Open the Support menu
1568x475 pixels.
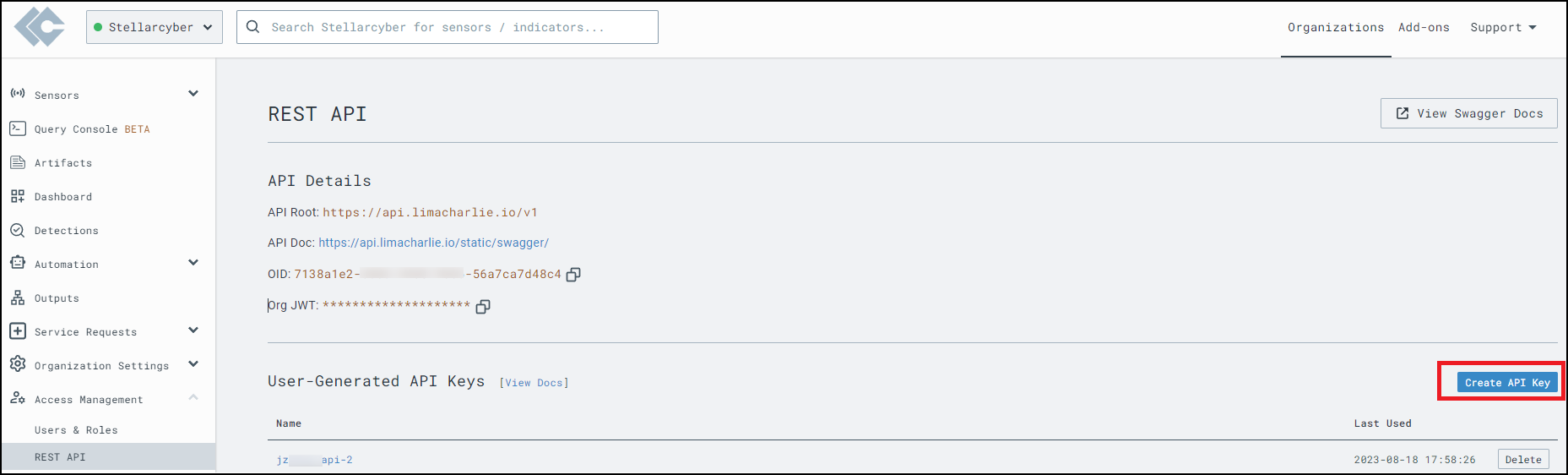(1503, 27)
